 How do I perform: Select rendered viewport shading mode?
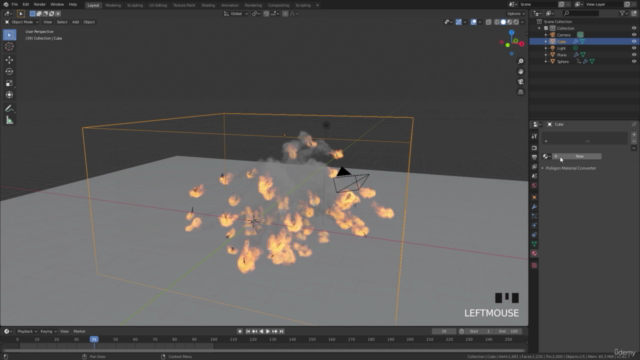click(516, 22)
